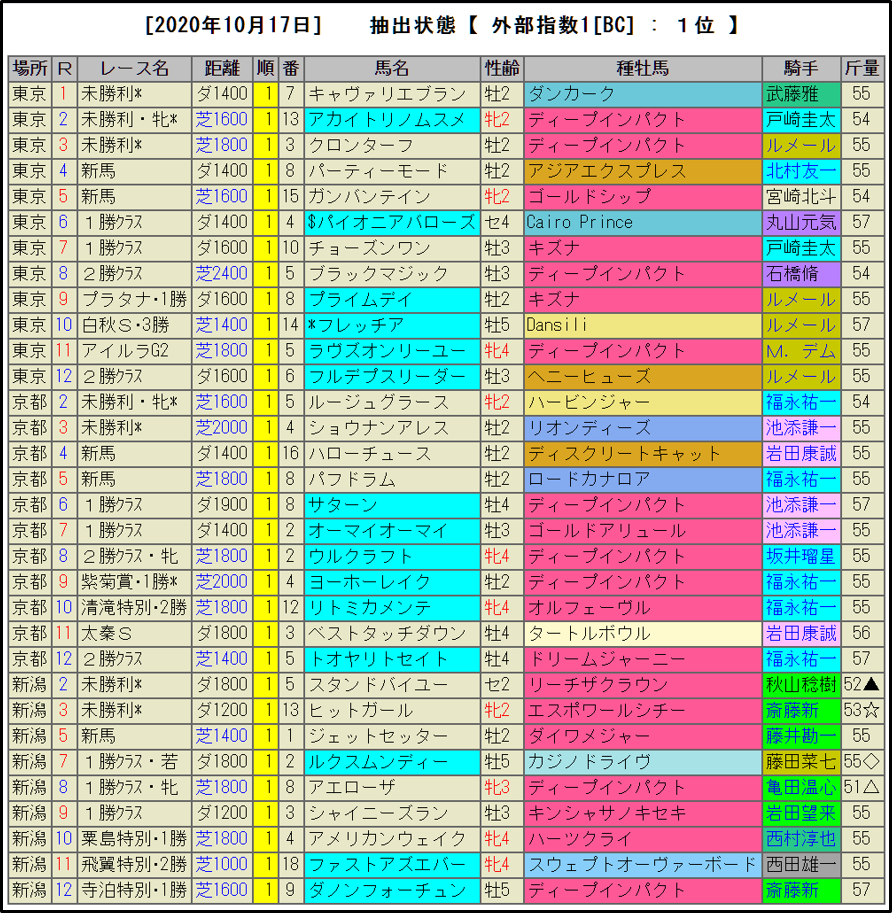Click the 馬名 column header

(x=391, y=68)
